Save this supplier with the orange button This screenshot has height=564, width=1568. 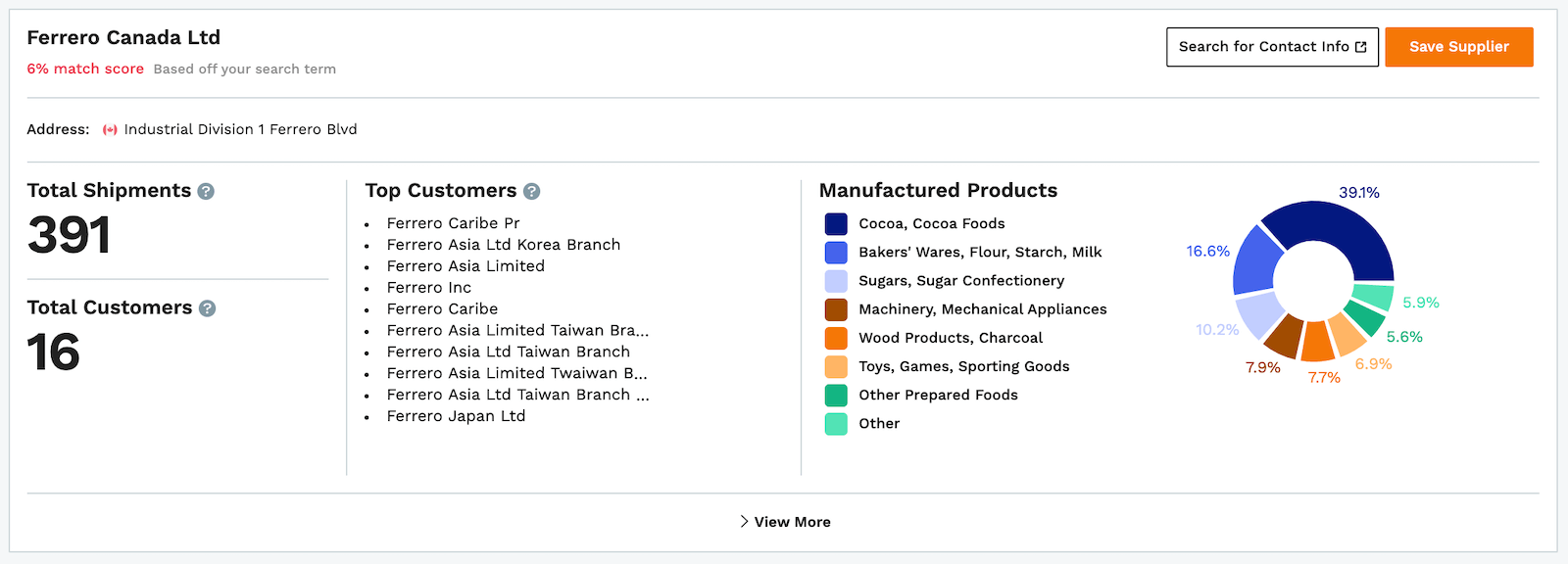(1458, 47)
